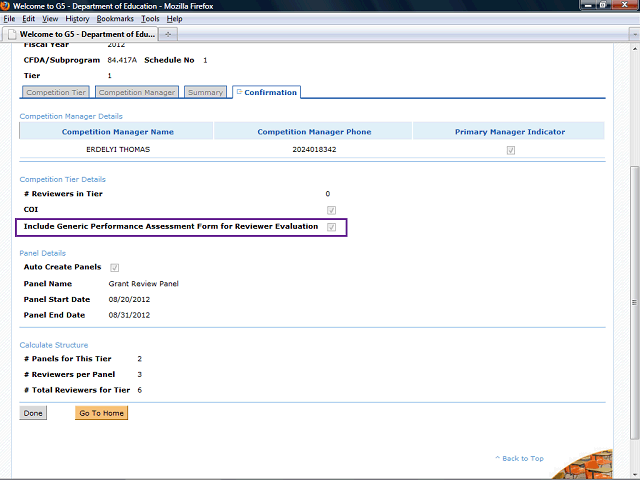Follow the Back to Top link
Screen dimensions: 640x480
click(519, 458)
